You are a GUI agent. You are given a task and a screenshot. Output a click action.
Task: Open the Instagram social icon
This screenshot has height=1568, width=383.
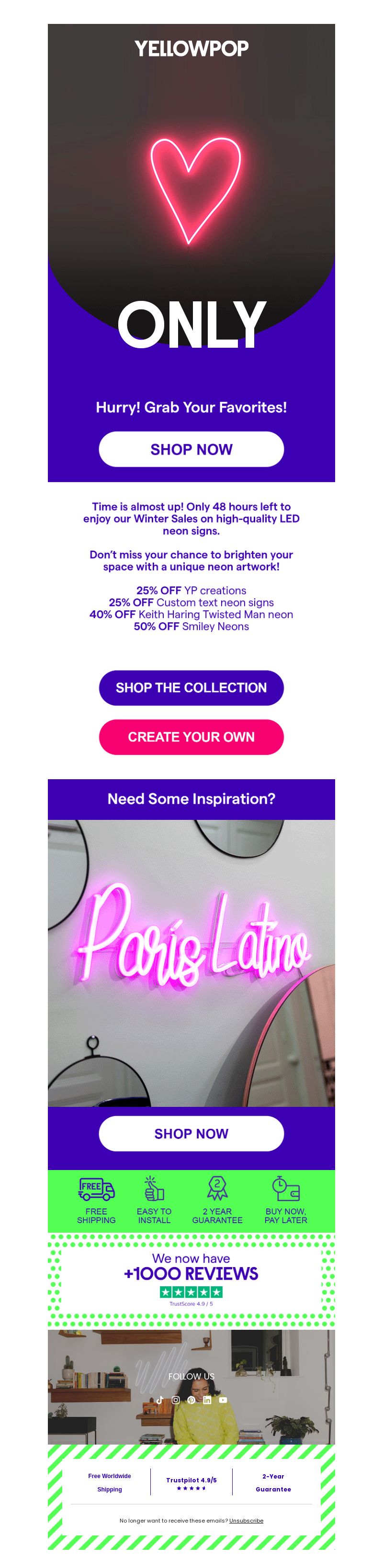(175, 1400)
